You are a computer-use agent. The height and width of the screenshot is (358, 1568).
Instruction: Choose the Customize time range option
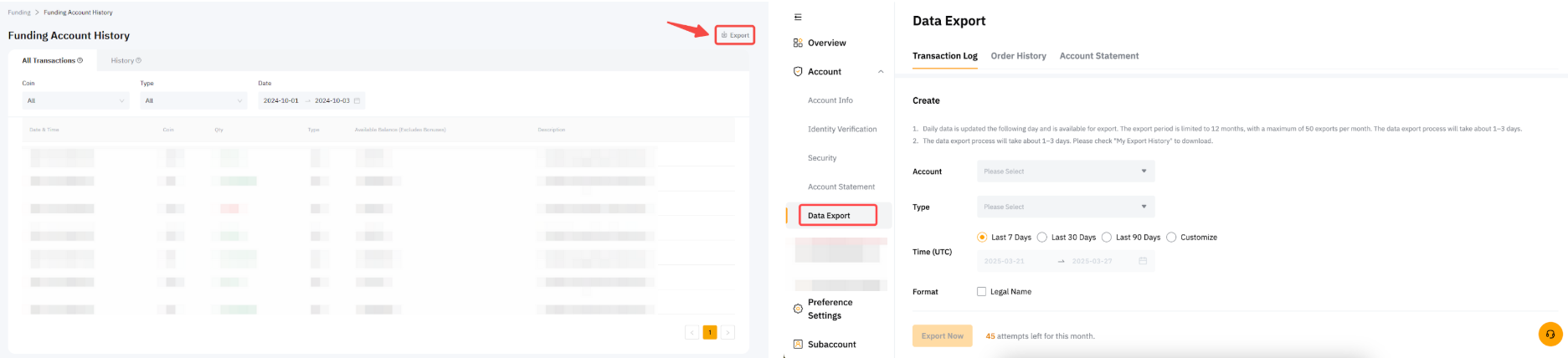click(x=1171, y=238)
